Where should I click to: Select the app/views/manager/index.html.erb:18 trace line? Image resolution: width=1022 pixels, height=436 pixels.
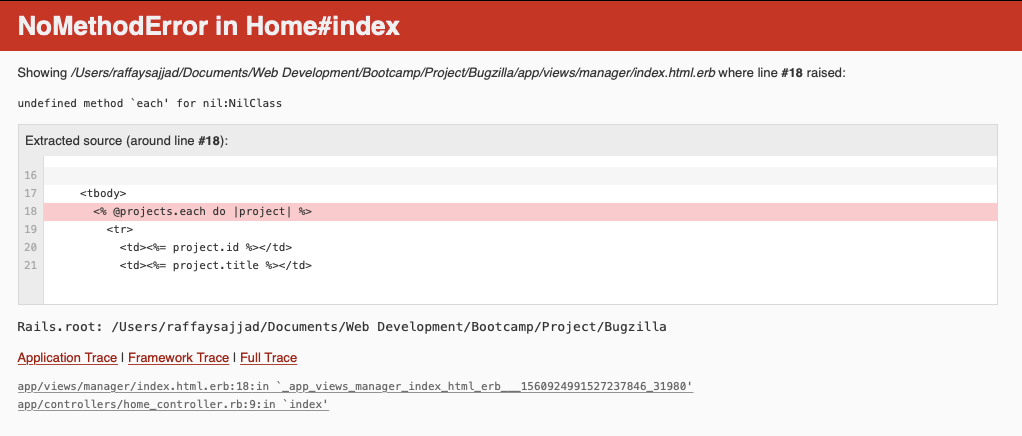pos(355,386)
